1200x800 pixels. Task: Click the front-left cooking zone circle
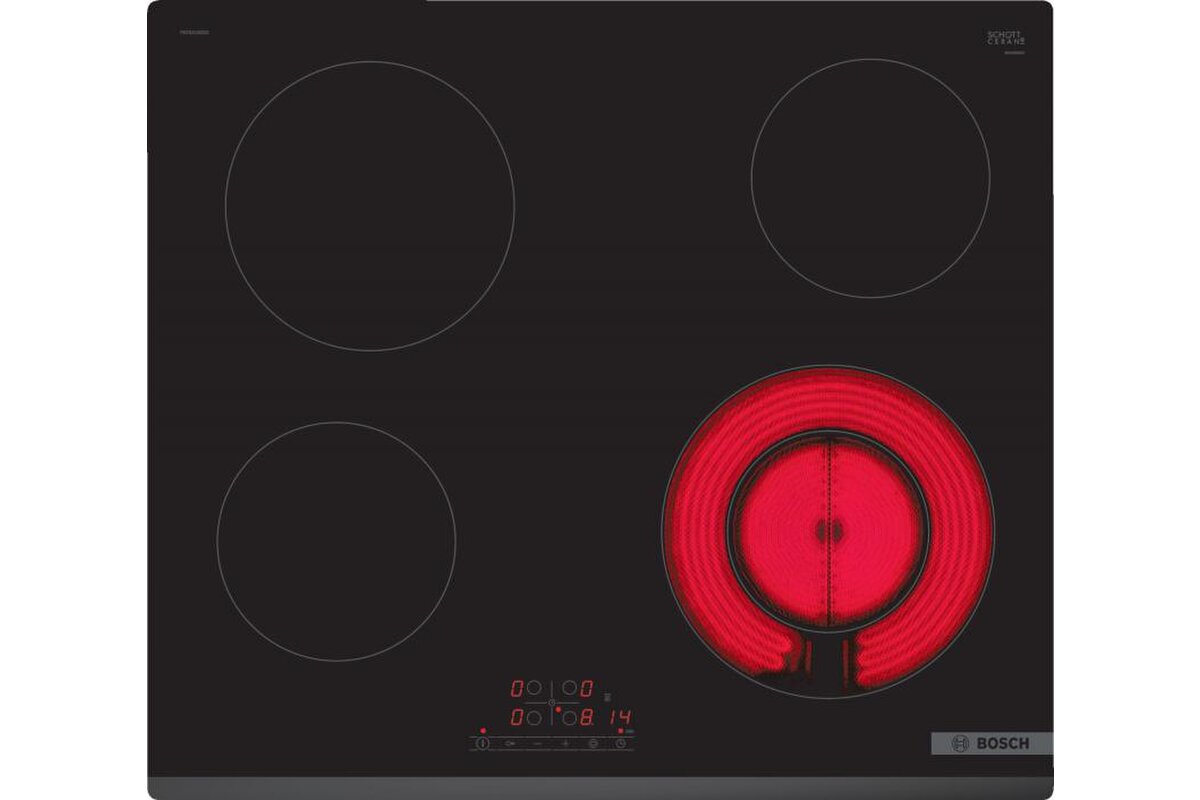pyautogui.click(x=336, y=541)
